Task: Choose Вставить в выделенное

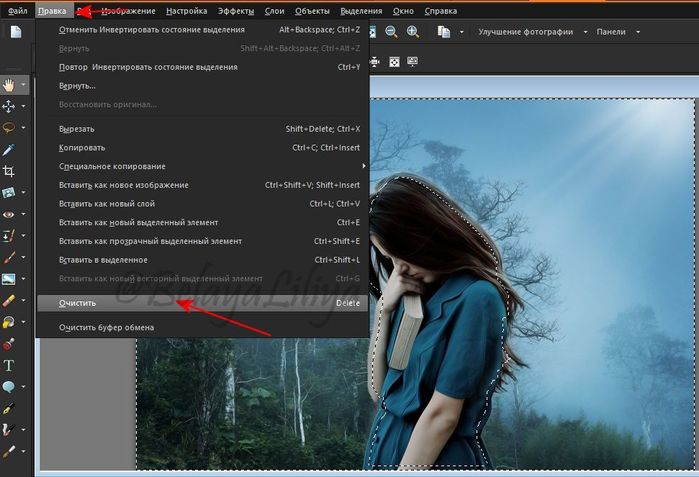Action: point(203,260)
